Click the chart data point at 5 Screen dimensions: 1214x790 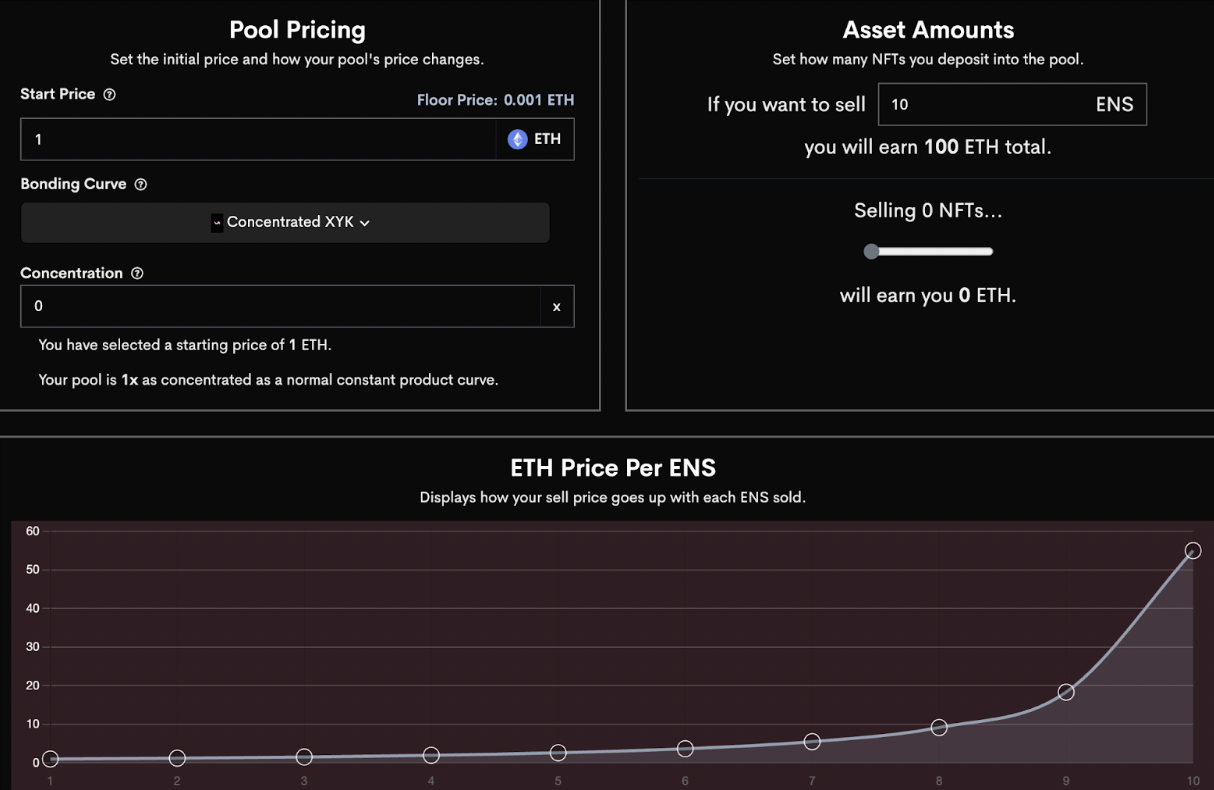click(558, 752)
